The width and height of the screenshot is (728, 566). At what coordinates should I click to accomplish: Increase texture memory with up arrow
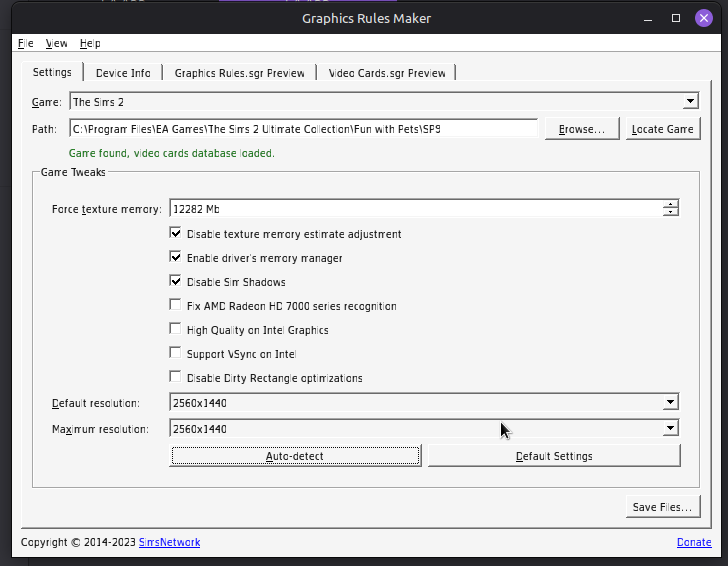[x=670, y=204]
